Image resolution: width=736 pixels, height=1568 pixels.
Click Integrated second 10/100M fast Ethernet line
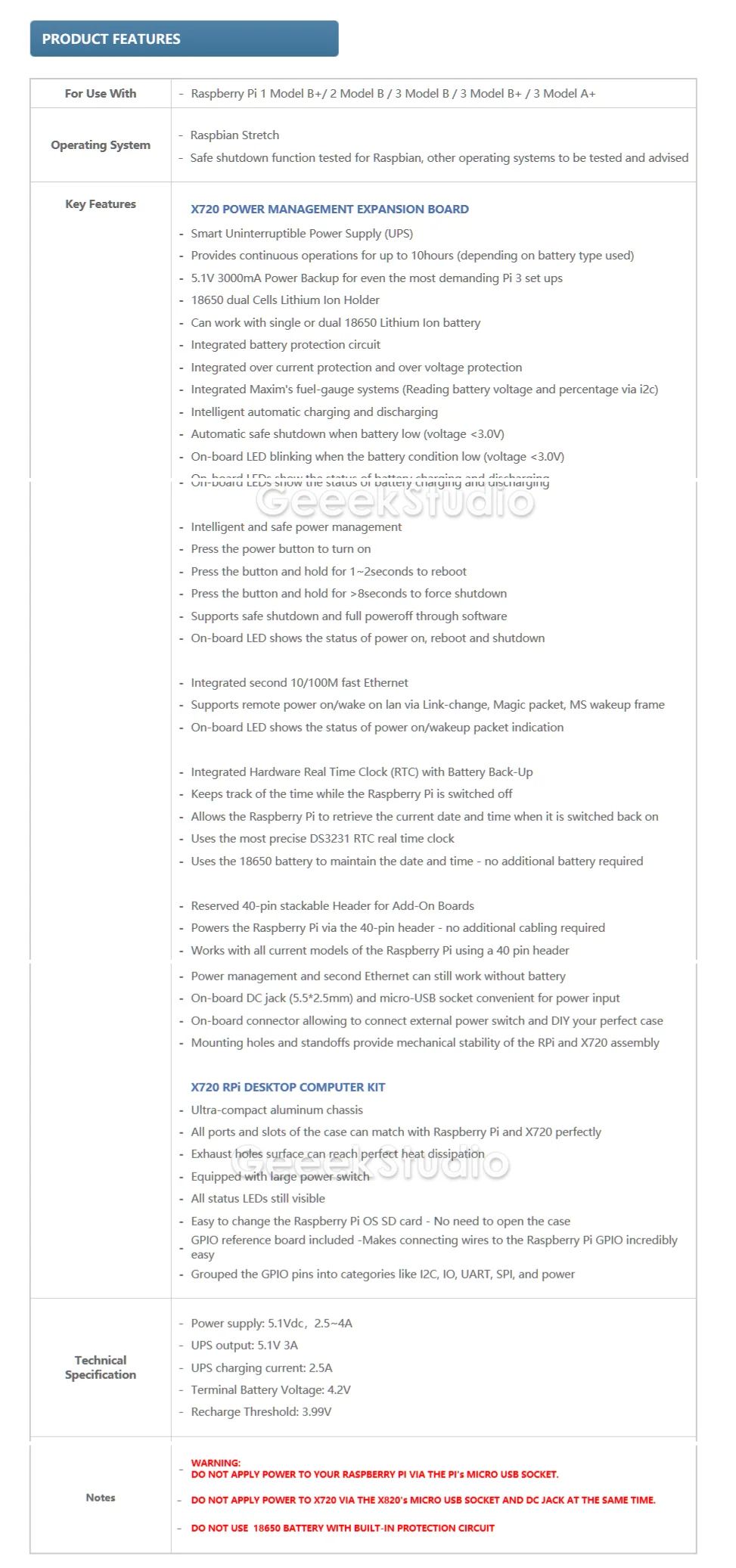pos(300,683)
